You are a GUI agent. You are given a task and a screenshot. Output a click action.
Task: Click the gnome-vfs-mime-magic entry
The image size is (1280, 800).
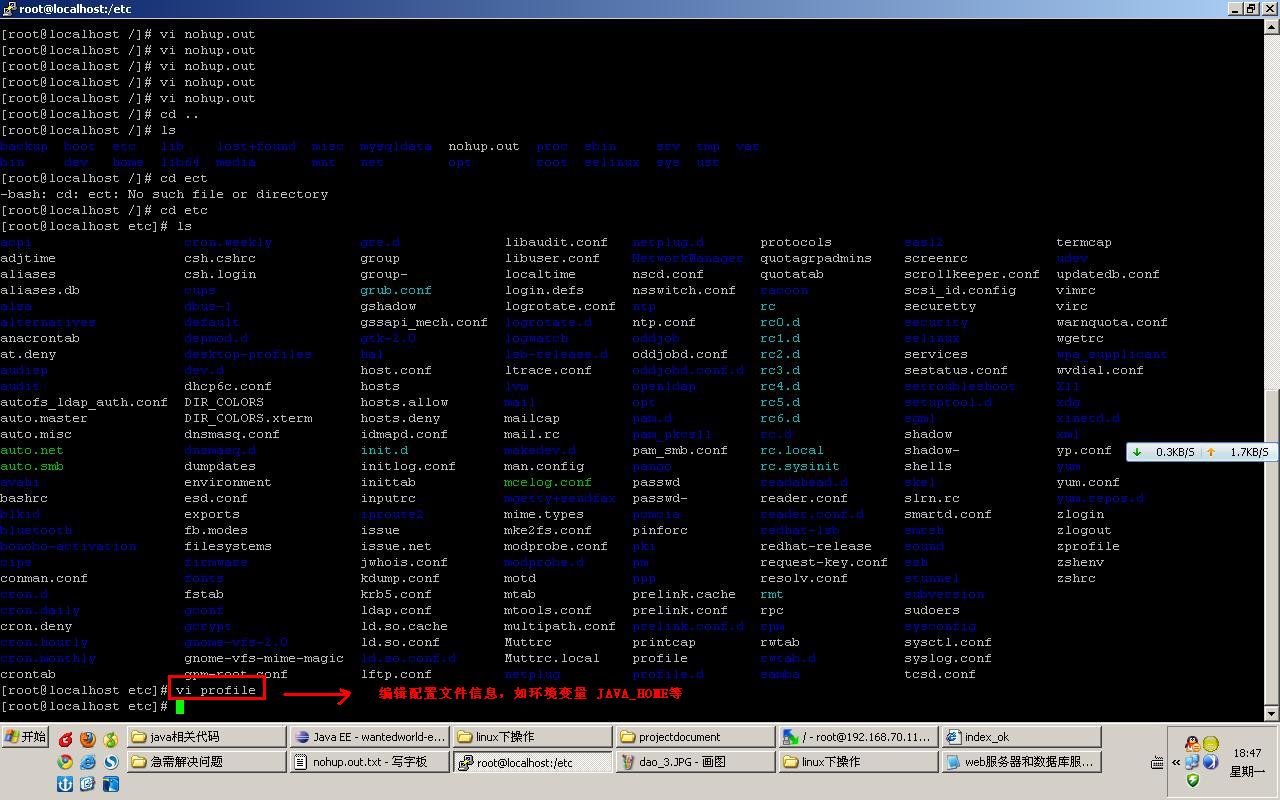(264, 658)
